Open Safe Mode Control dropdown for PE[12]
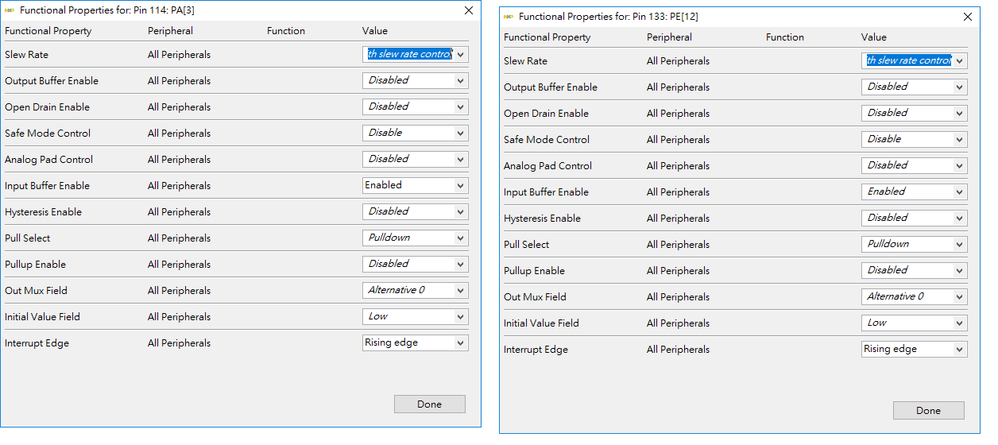Image resolution: width=998 pixels, height=445 pixels. pyautogui.click(x=960, y=140)
